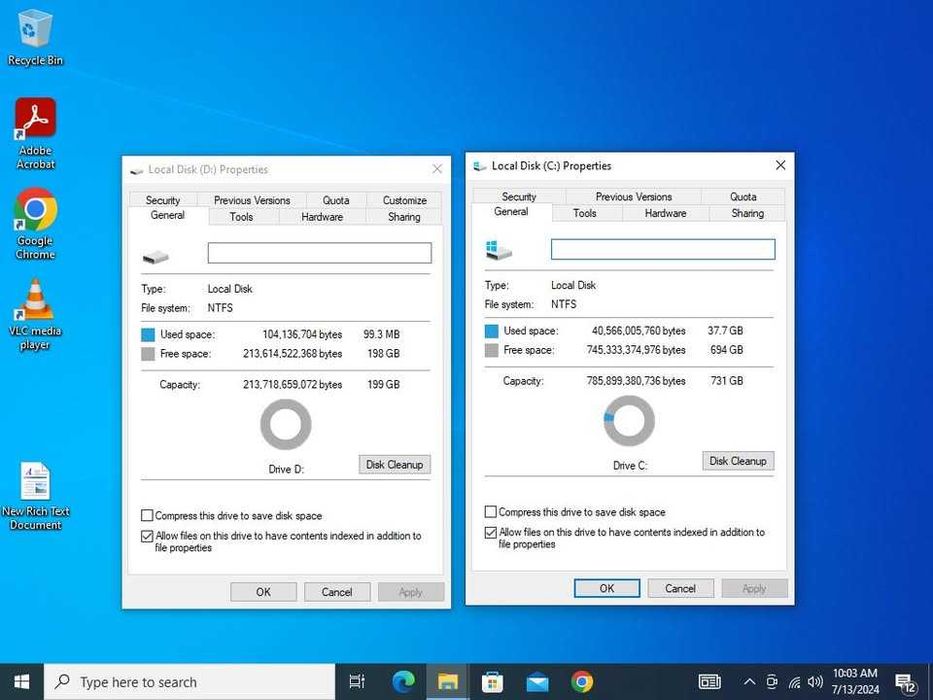The width and height of the screenshot is (933, 700).
Task: Open Task View from the taskbar
Action: (x=356, y=682)
